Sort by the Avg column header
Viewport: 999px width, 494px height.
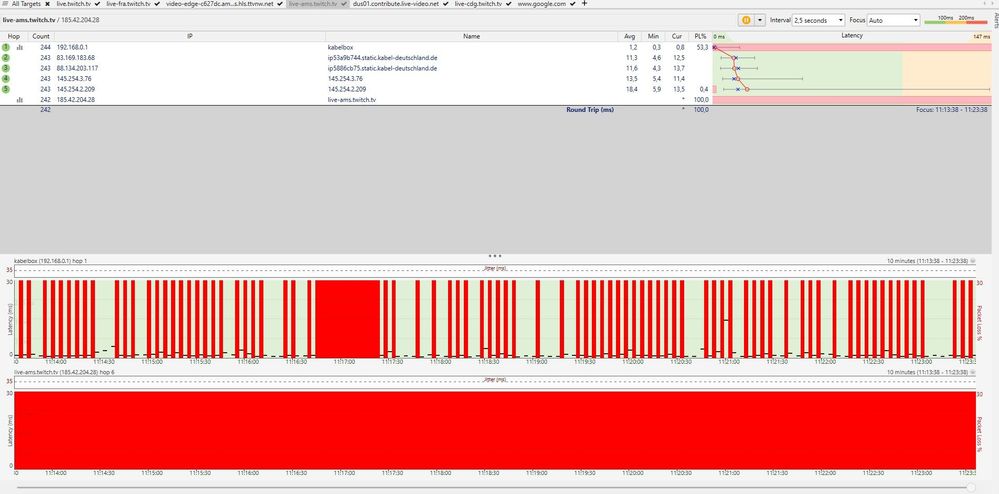click(x=629, y=36)
